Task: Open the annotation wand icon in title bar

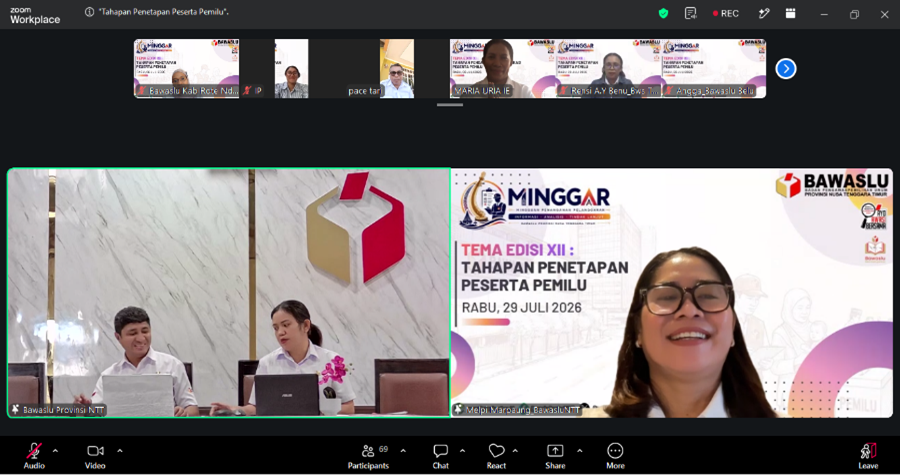Action: (x=763, y=13)
